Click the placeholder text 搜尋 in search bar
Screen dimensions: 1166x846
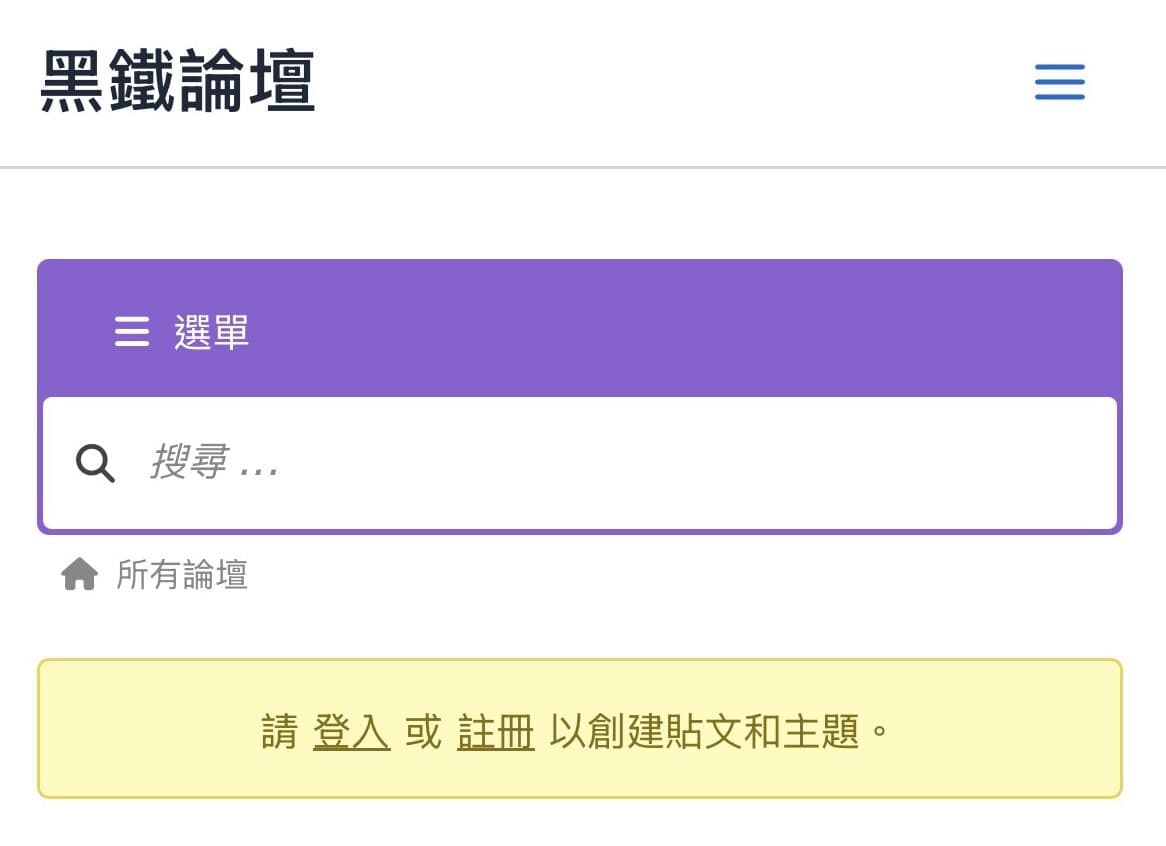(x=190, y=462)
